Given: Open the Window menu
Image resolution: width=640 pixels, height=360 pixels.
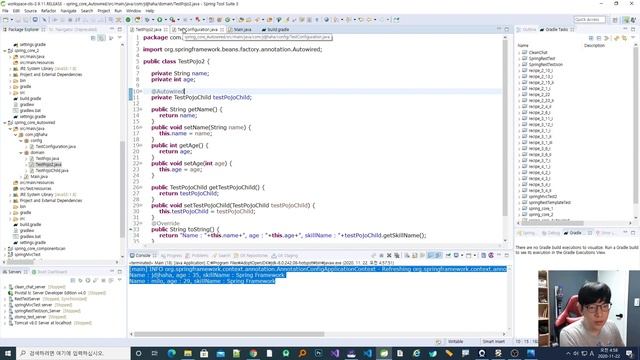Looking at the screenshot, I should pyautogui.click(x=133, y=11).
